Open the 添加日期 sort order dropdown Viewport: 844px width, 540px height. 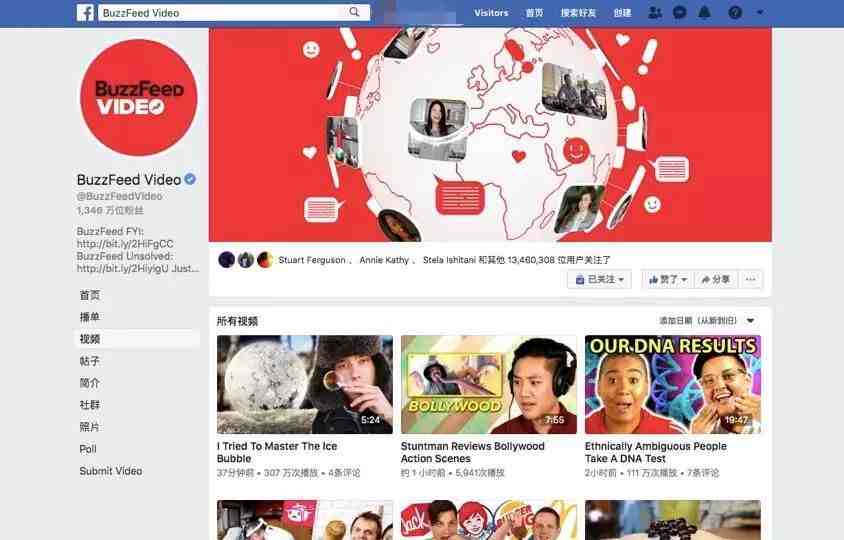tap(706, 320)
